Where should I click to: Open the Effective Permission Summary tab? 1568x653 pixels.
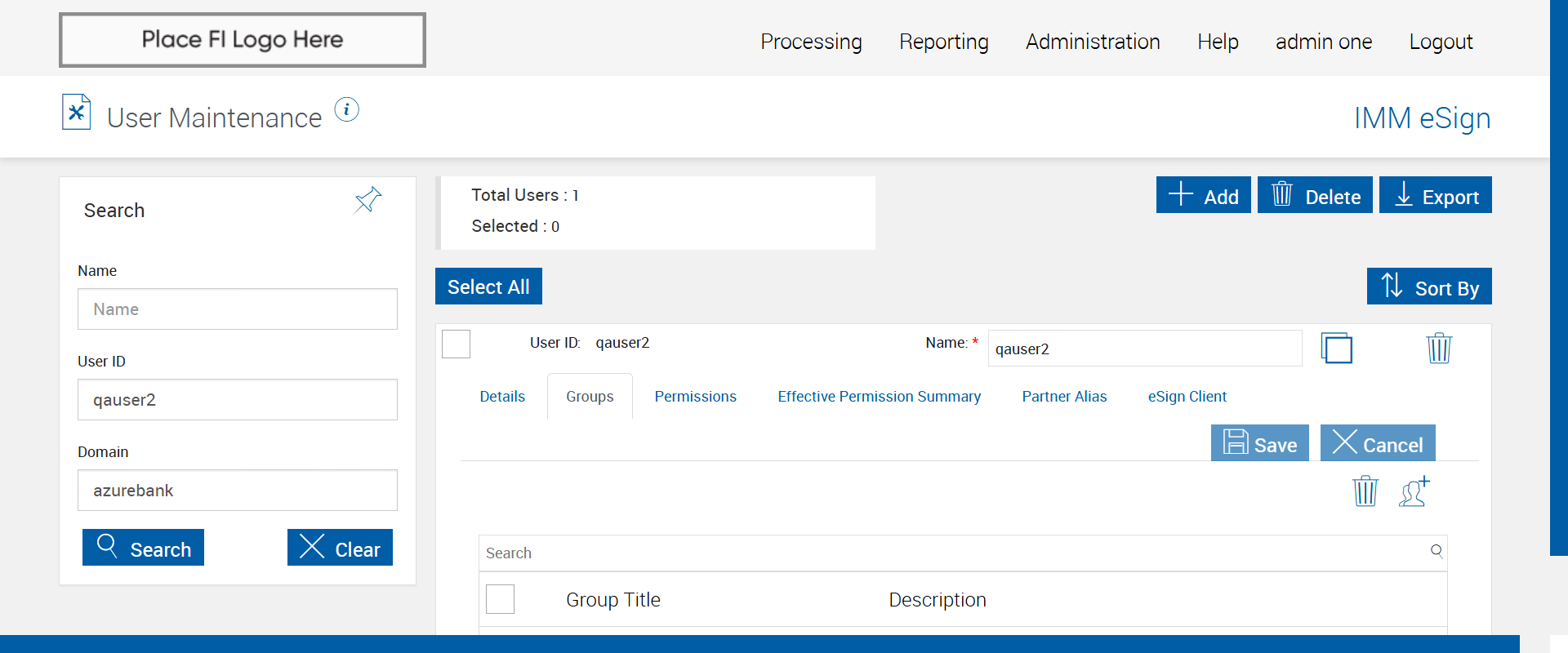pyautogui.click(x=879, y=397)
